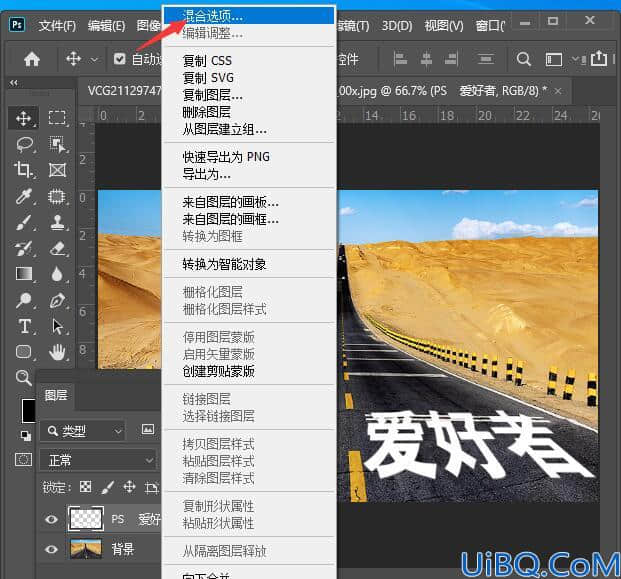Click the Photoshop home icon
The image size is (621, 579).
pos(32,59)
